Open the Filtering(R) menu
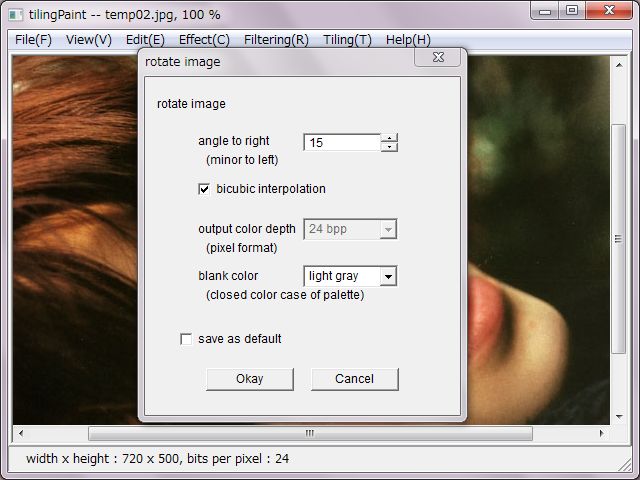The width and height of the screenshot is (640, 480). (276, 40)
